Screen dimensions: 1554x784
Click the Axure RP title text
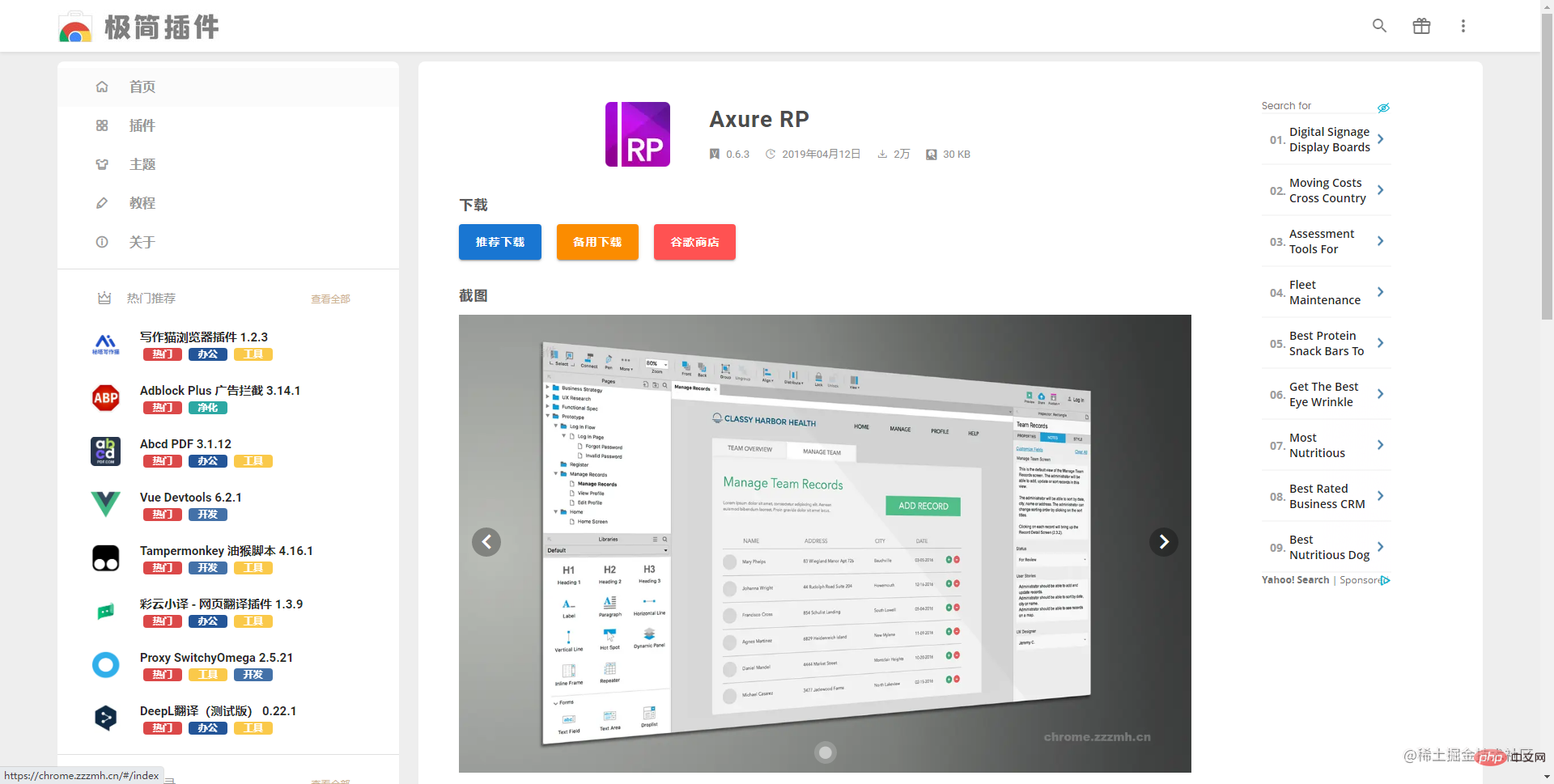tap(759, 119)
